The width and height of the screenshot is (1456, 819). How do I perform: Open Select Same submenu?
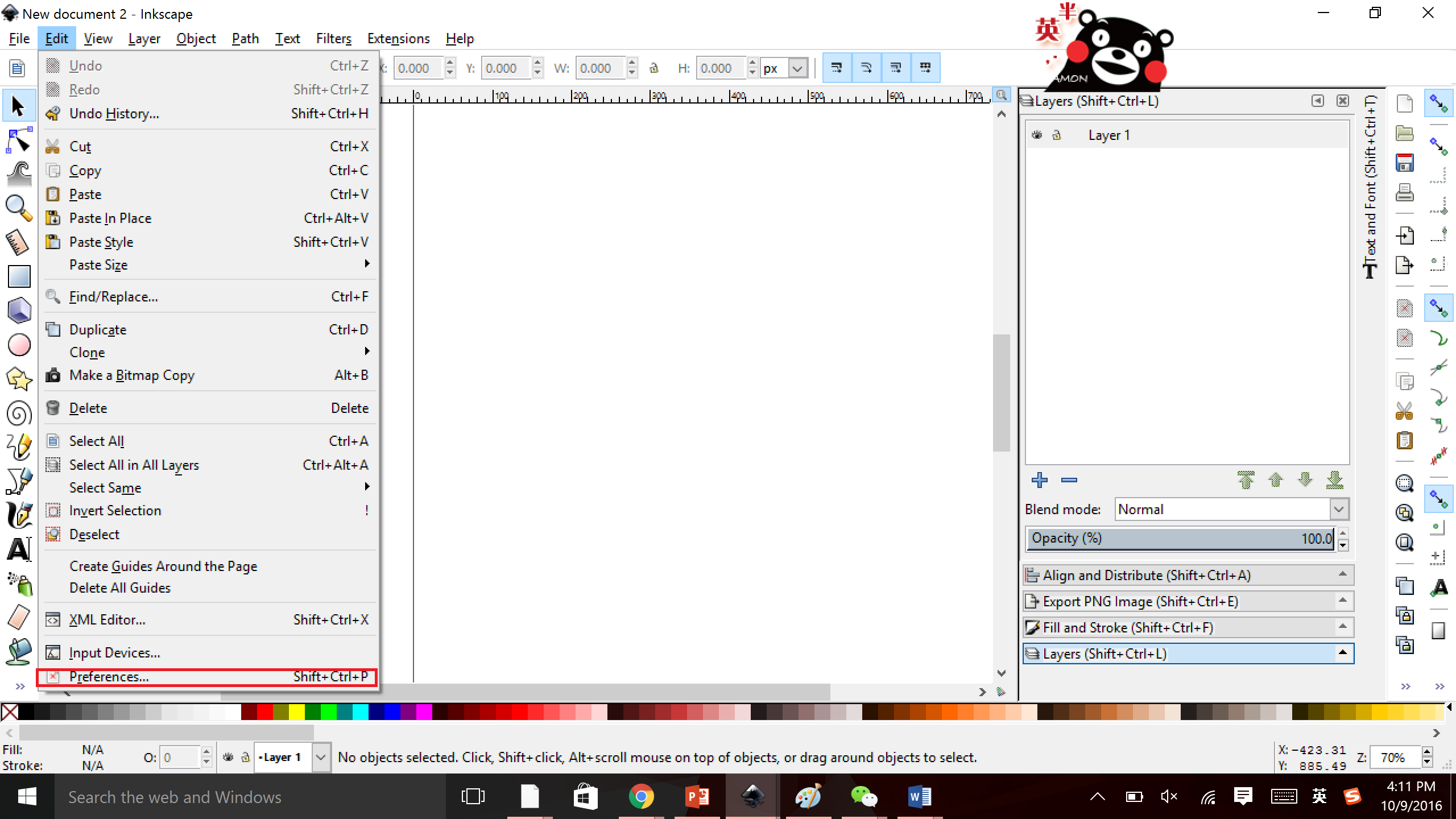(x=208, y=488)
